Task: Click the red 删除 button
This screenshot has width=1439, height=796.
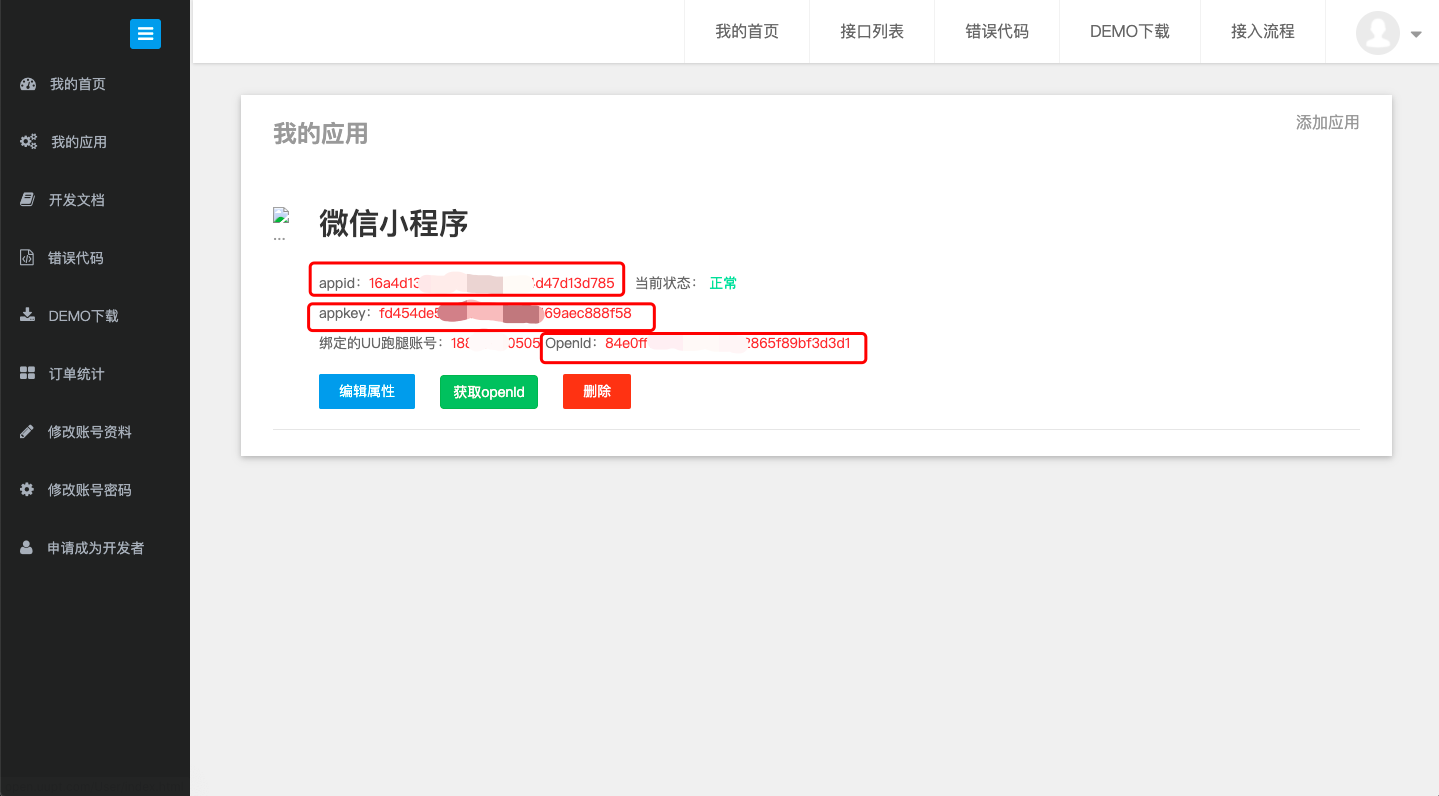Action: pos(597,391)
